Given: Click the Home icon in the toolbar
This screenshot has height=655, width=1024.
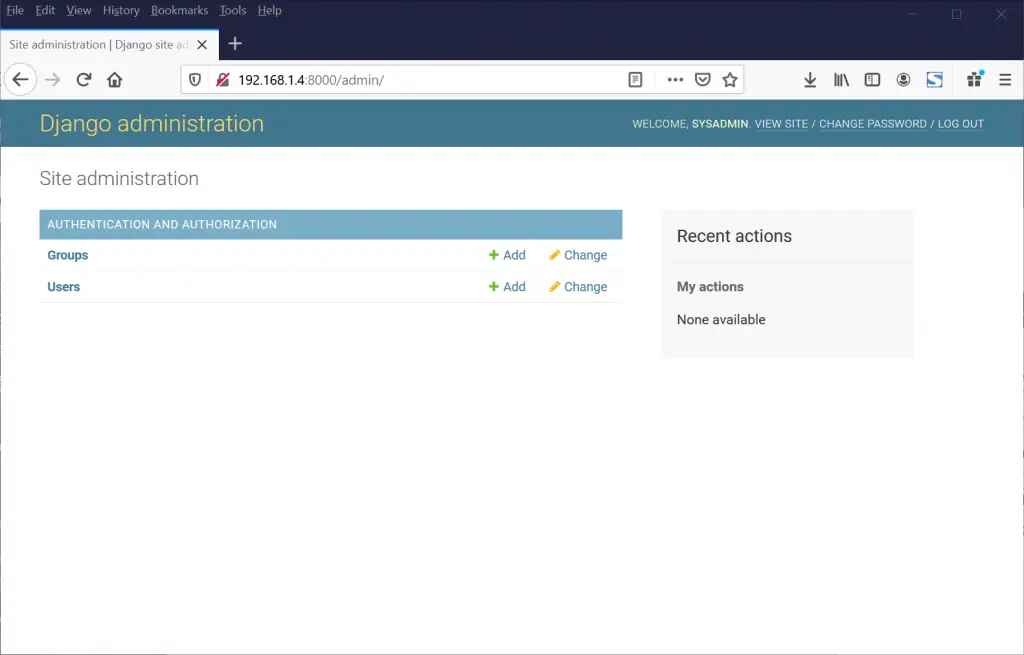Looking at the screenshot, I should tap(114, 79).
